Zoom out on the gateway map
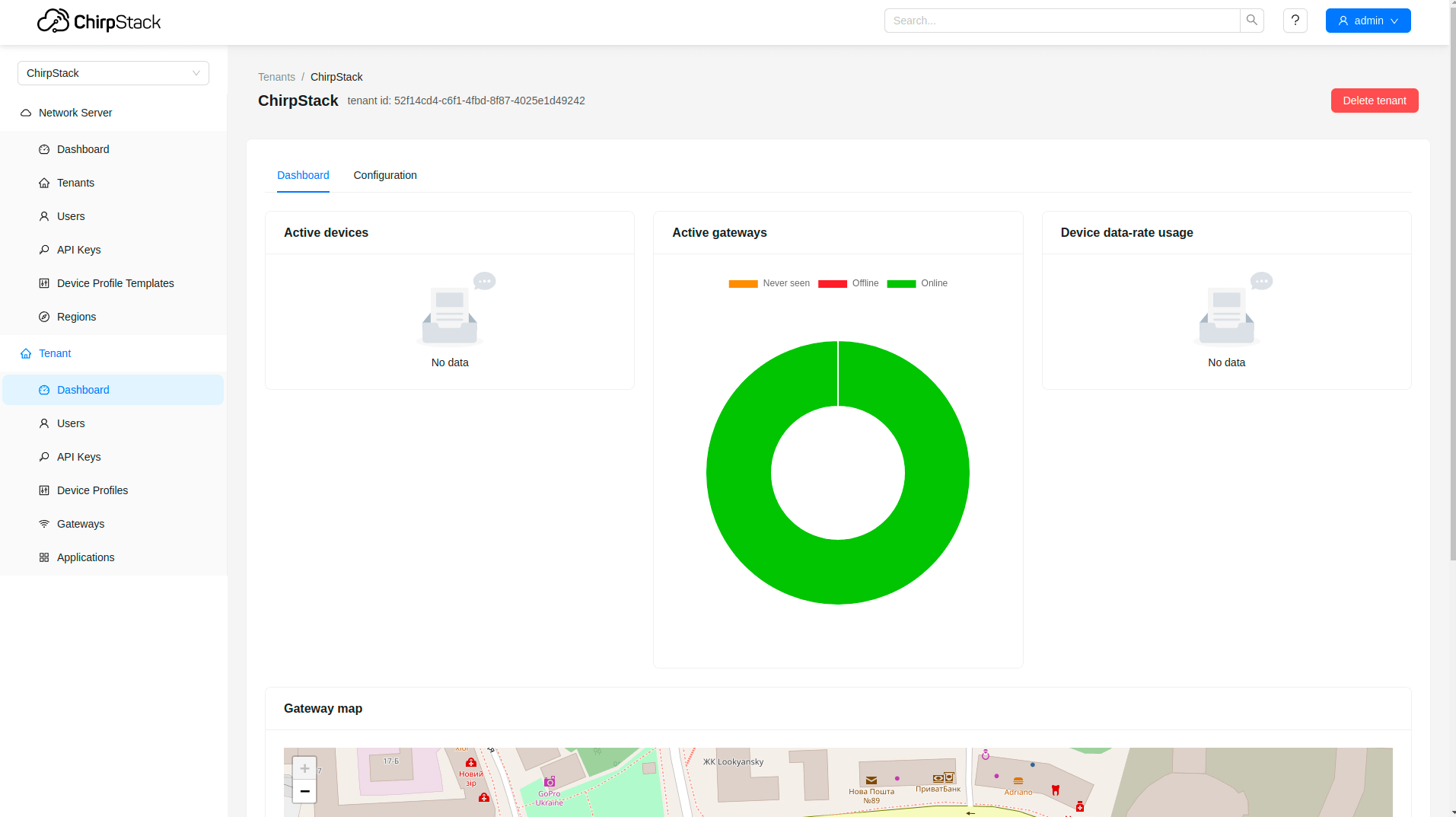Image resolution: width=1456 pixels, height=817 pixels. click(304, 791)
